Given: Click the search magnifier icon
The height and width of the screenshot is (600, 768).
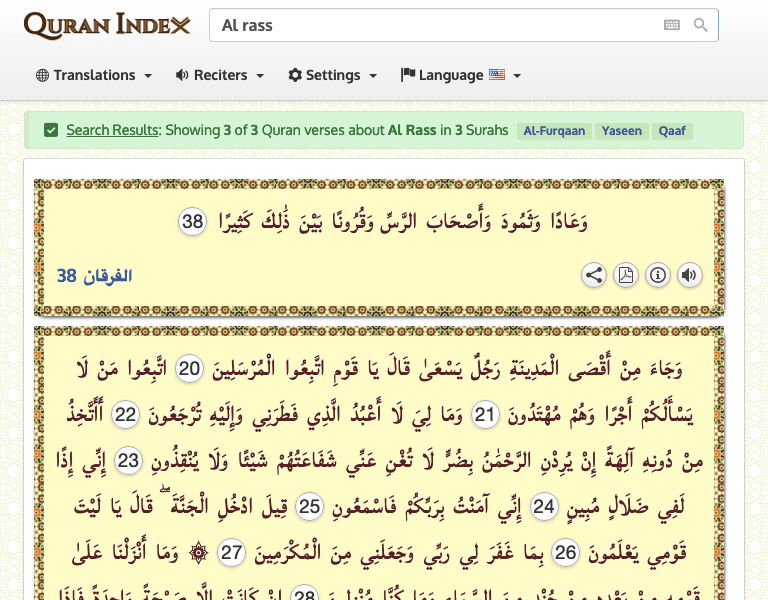Looking at the screenshot, I should [700, 25].
